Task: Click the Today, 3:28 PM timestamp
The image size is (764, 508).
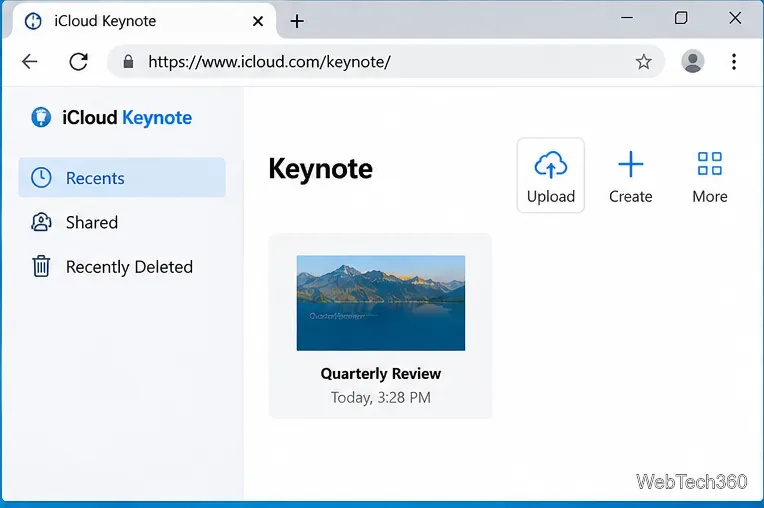Action: [381, 397]
